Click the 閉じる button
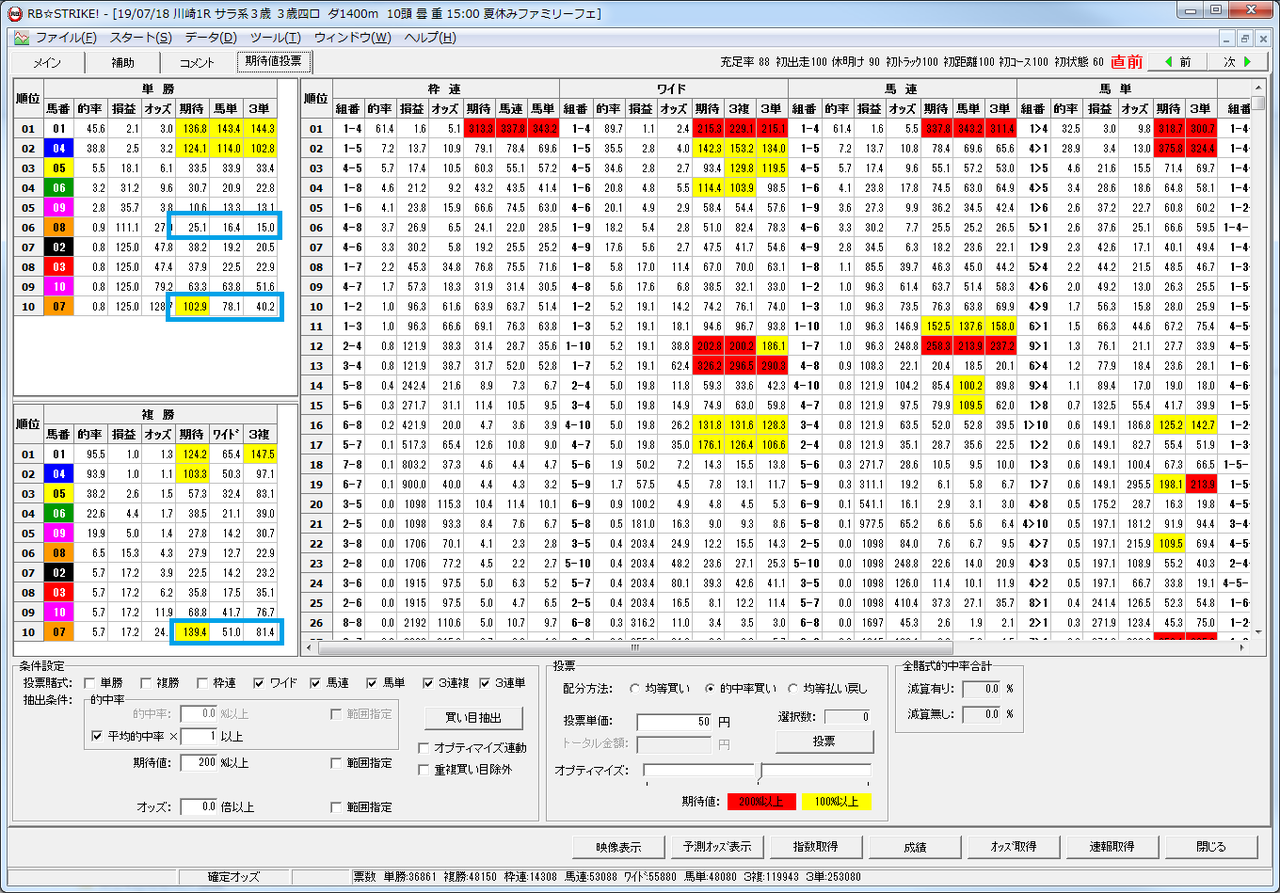1280x893 pixels. pyautogui.click(x=1210, y=846)
